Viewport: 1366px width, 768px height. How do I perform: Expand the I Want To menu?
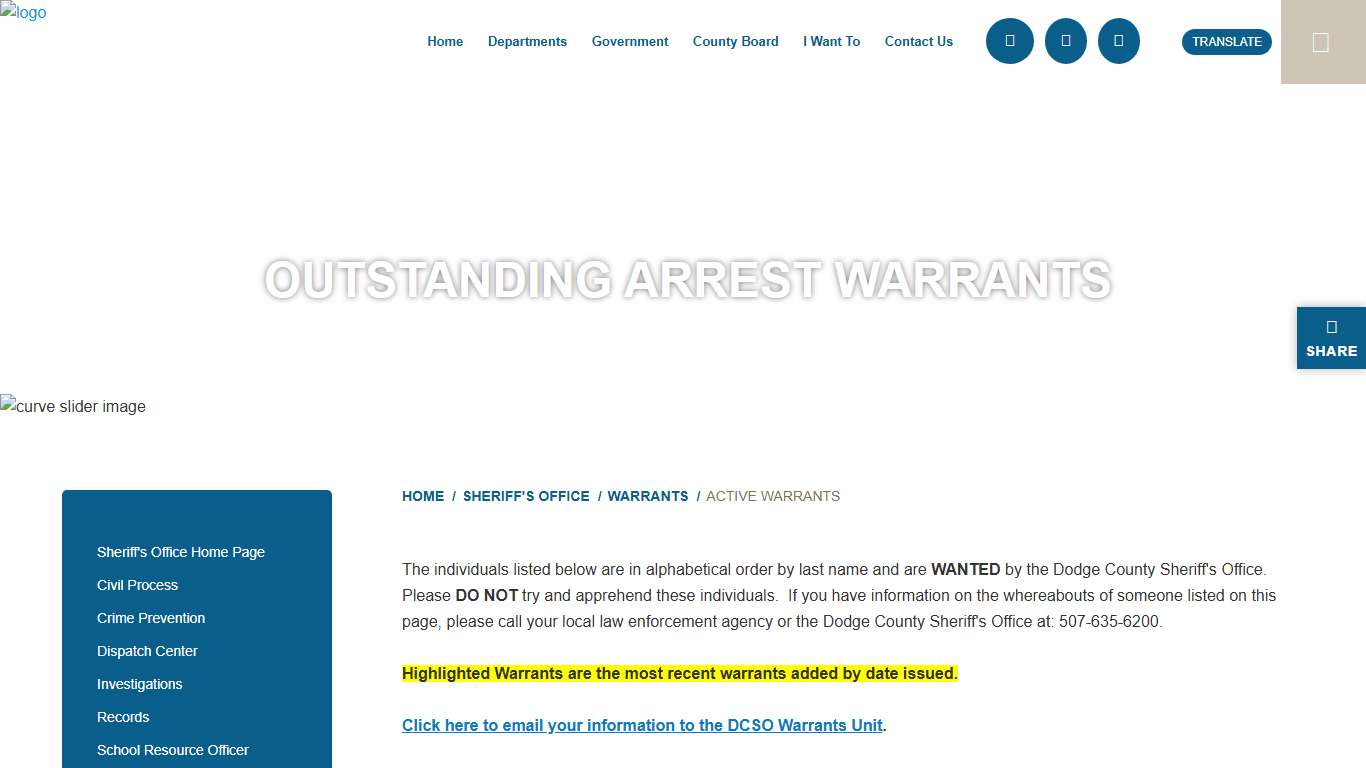831,41
